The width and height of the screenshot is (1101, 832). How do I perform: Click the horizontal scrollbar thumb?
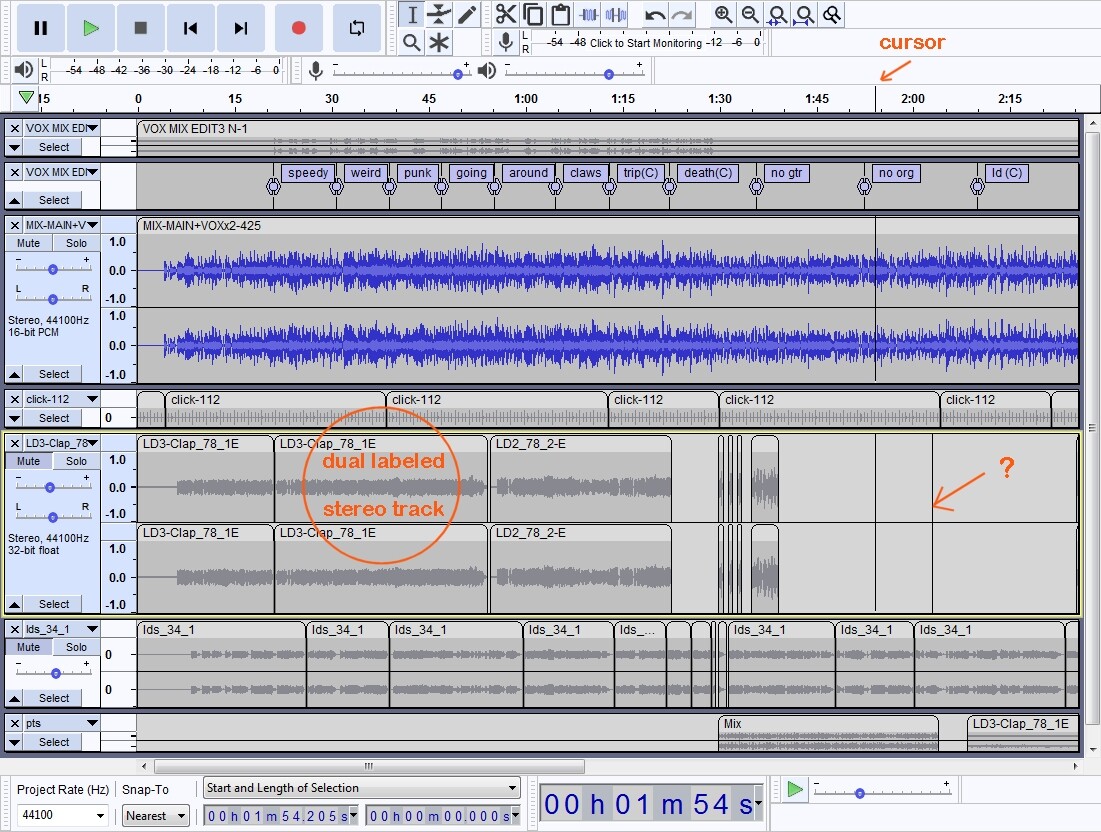tap(369, 766)
